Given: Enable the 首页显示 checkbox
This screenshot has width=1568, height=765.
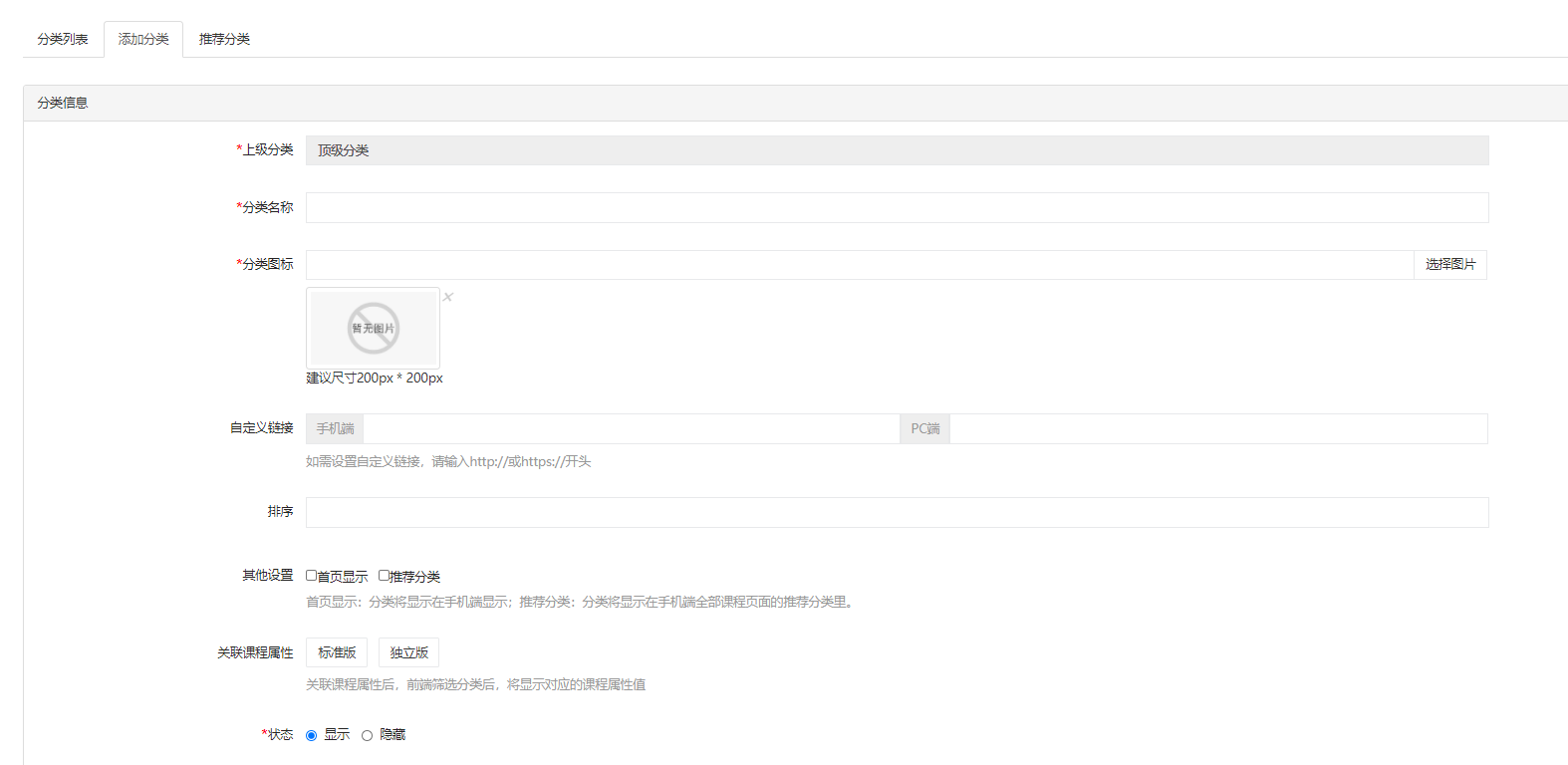Looking at the screenshot, I should point(312,575).
